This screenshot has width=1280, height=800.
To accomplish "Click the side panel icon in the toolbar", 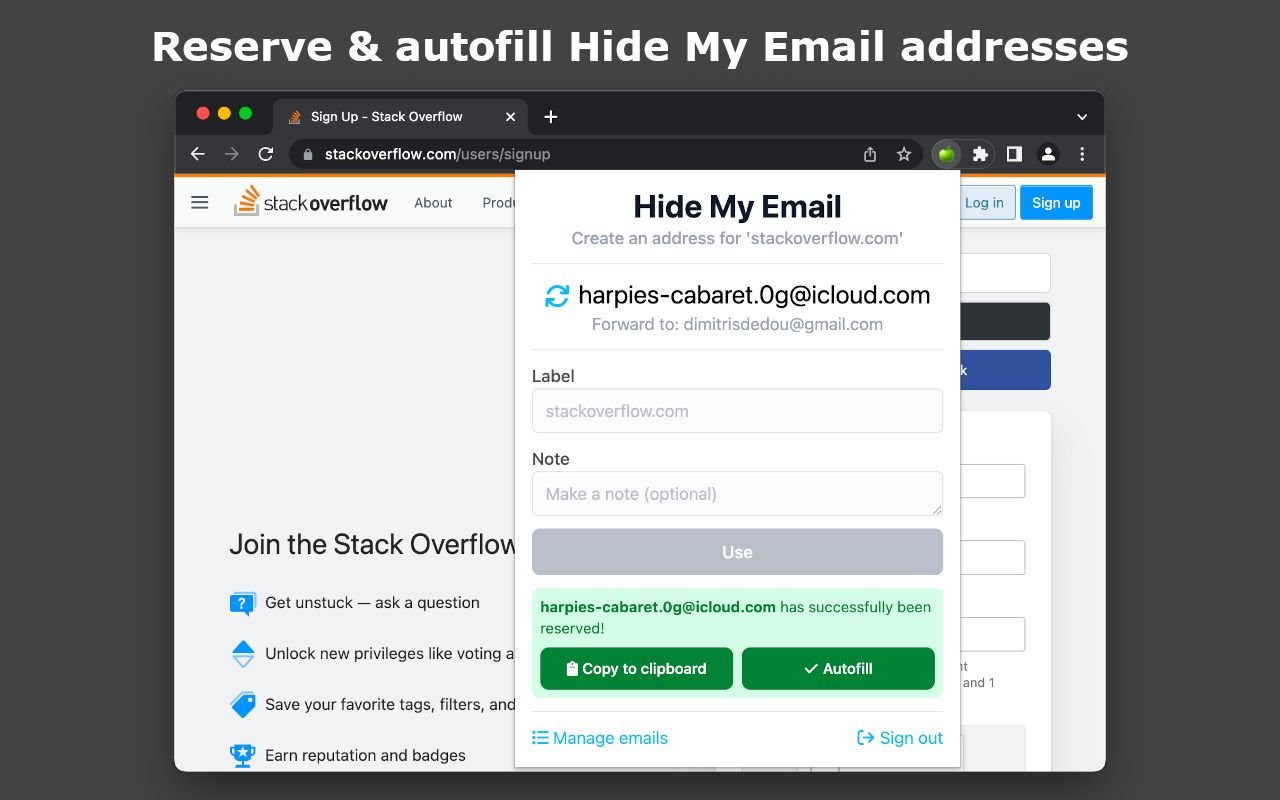I will [x=1013, y=154].
